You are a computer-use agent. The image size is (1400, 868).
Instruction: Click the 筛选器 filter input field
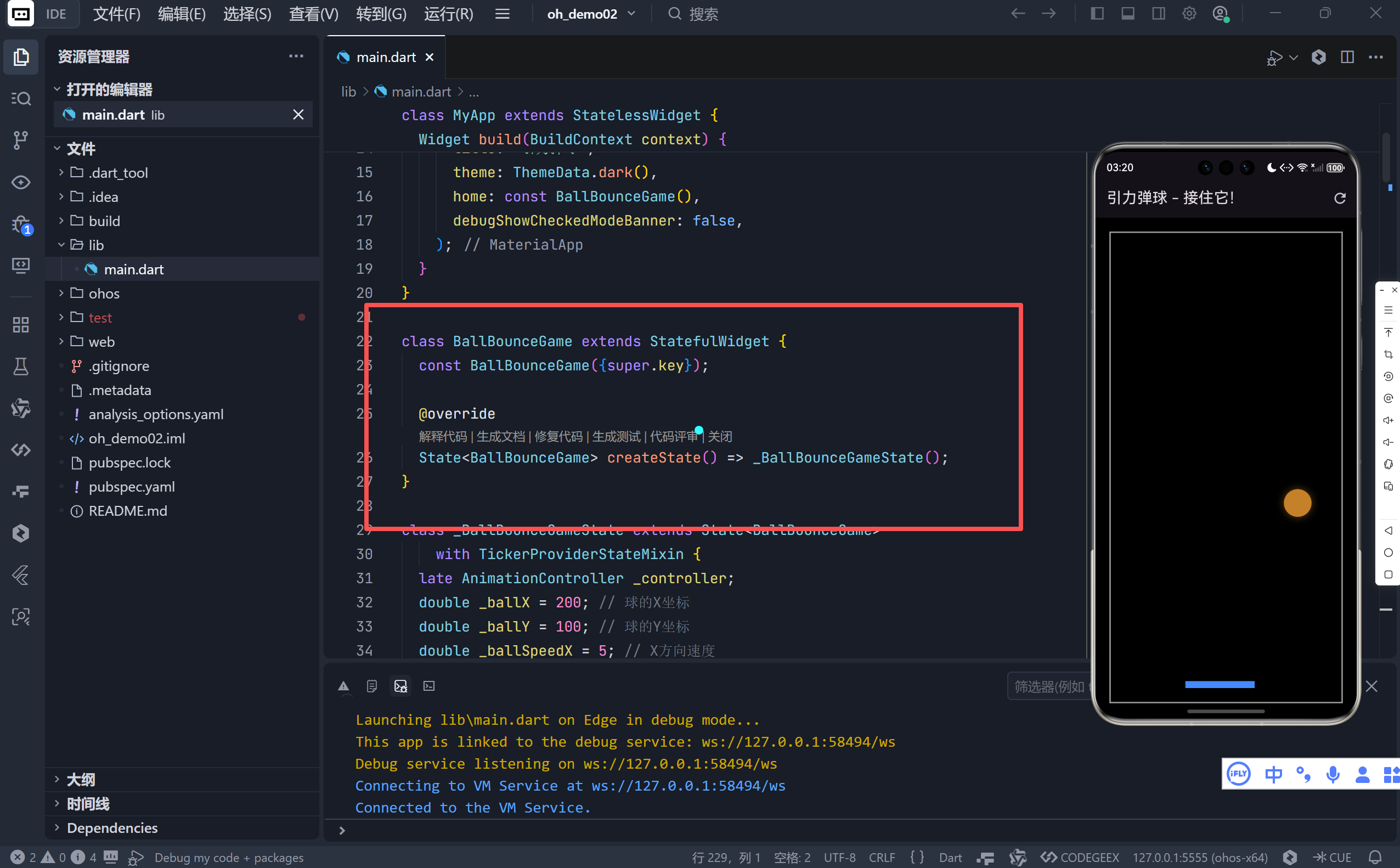[1048, 686]
